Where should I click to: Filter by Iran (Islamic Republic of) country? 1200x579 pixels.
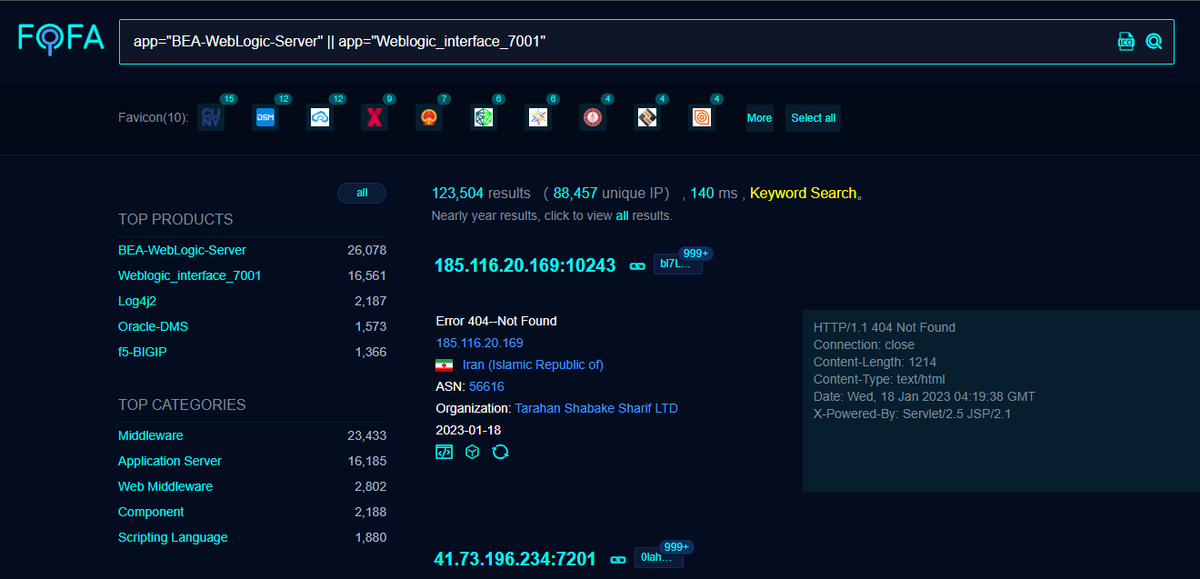tap(533, 365)
